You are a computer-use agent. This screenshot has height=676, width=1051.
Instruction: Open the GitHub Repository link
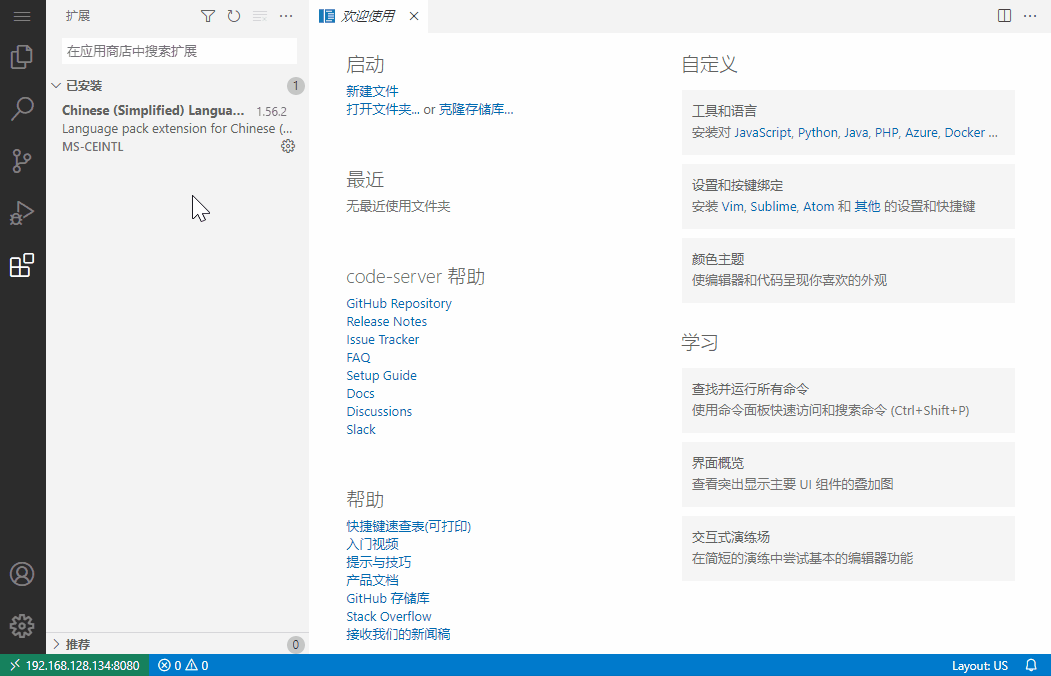(x=398, y=303)
